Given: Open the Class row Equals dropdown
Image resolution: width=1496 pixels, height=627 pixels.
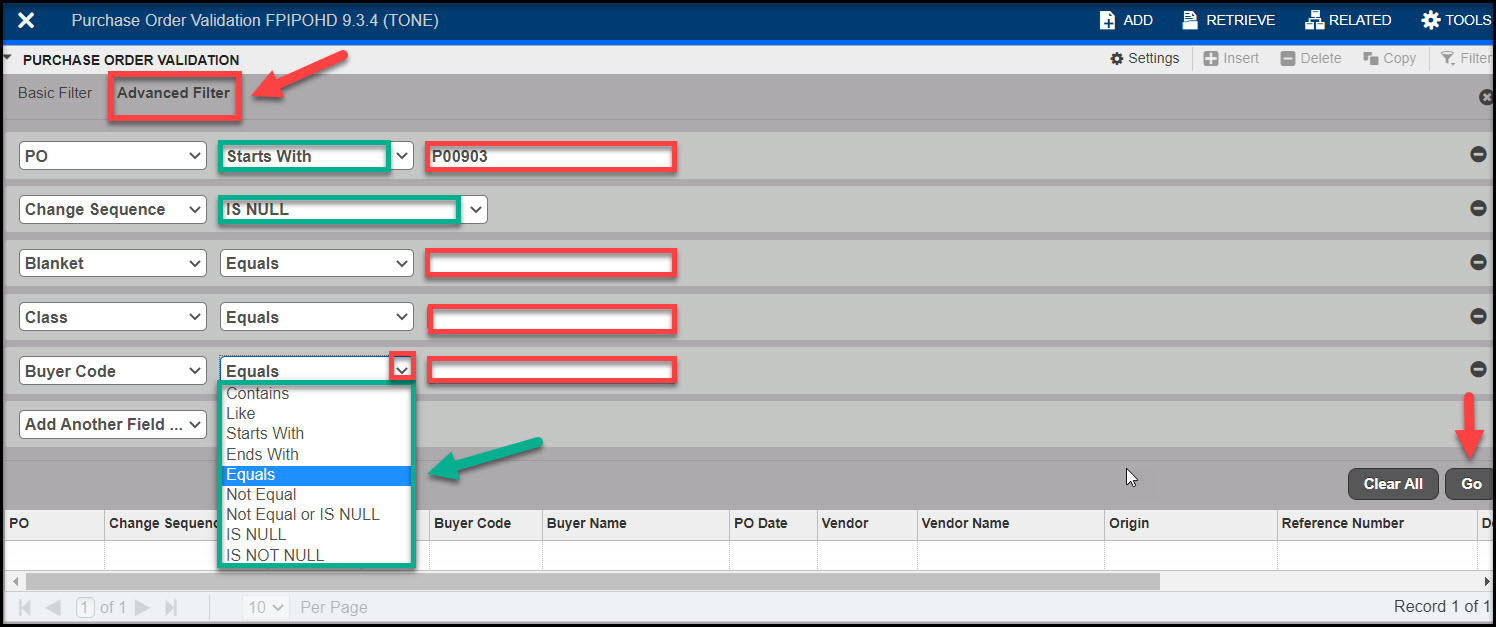Looking at the screenshot, I should click(x=316, y=317).
